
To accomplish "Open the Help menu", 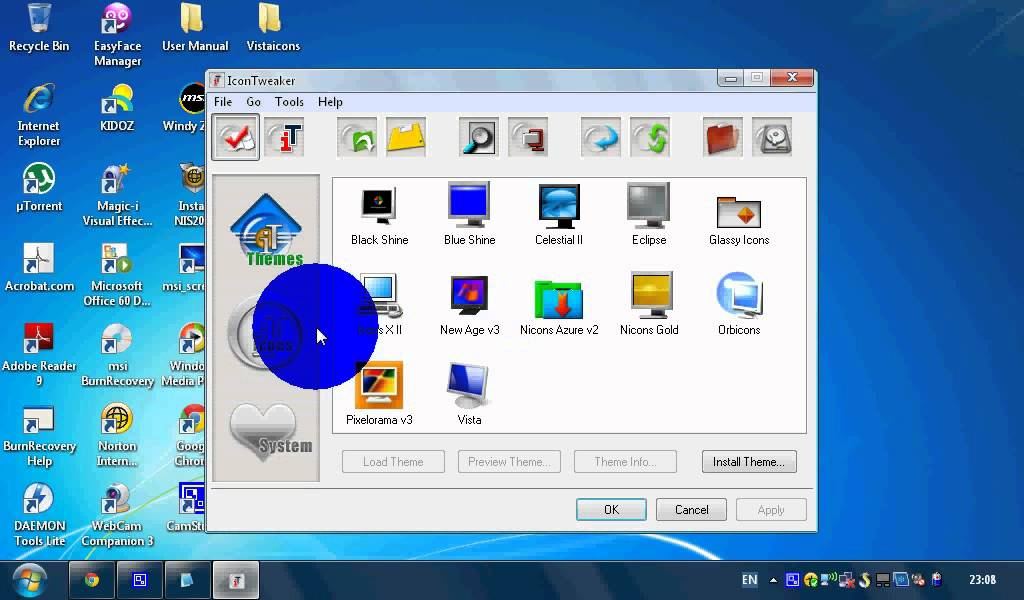I will pos(330,102).
